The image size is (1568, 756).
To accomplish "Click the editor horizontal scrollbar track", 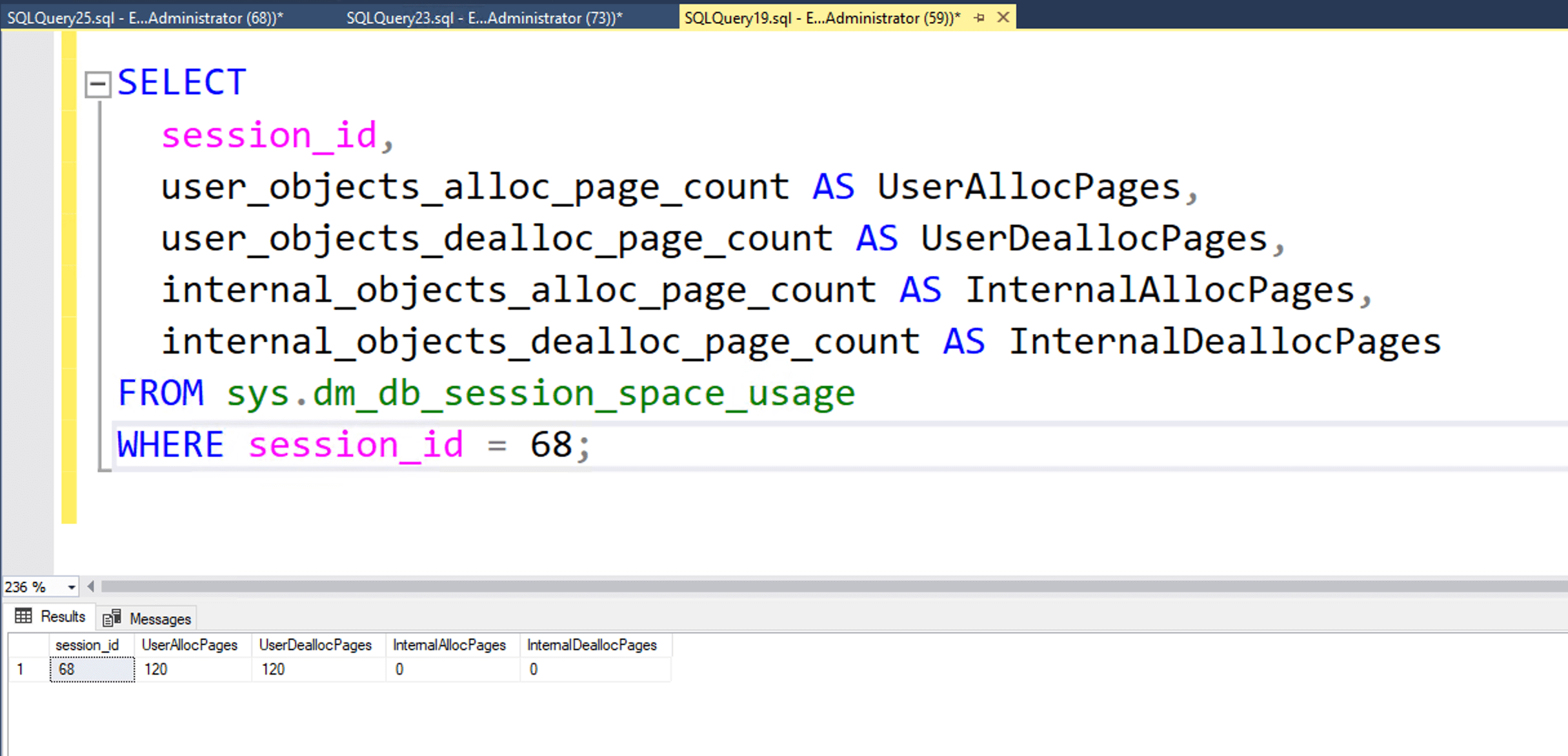I will 774,586.
